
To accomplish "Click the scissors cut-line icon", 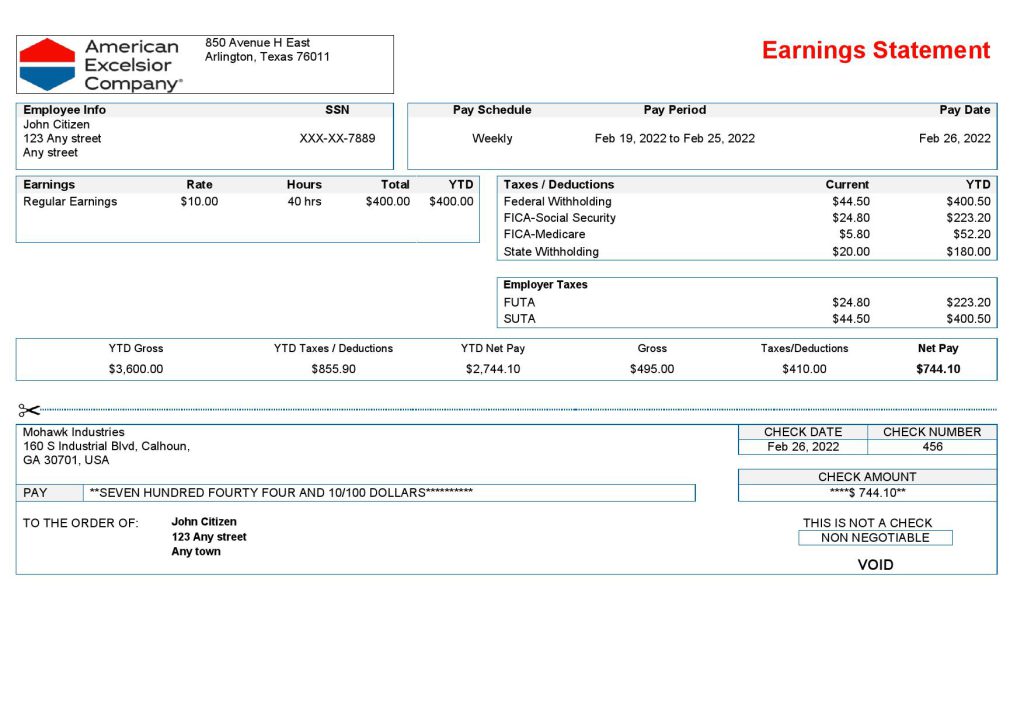I will (x=29, y=410).
